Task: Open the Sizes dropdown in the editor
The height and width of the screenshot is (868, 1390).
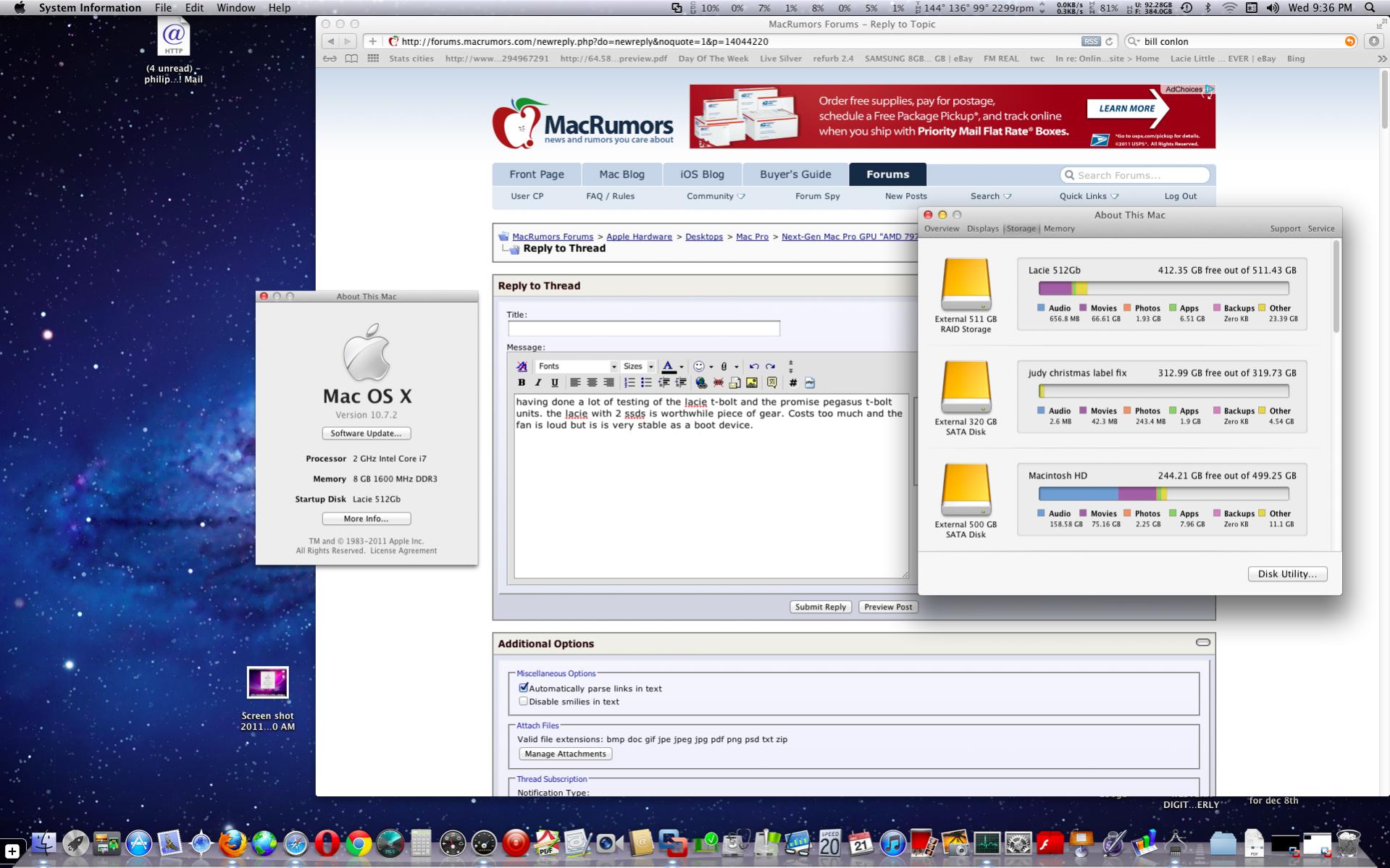Action: point(638,366)
